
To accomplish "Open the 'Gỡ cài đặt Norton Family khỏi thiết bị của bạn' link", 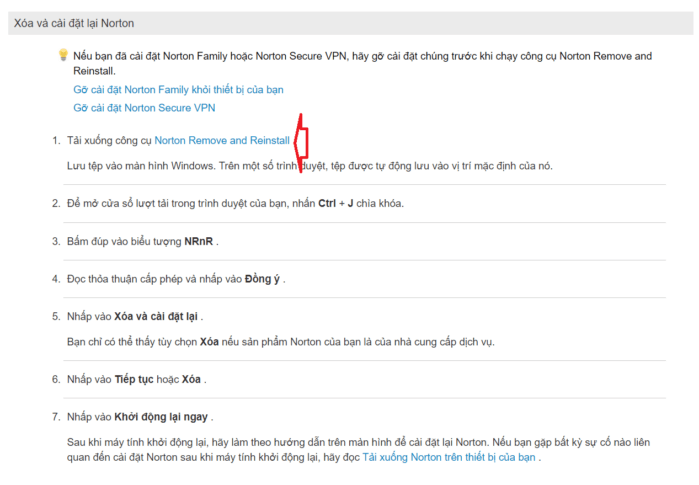I will (178, 90).
